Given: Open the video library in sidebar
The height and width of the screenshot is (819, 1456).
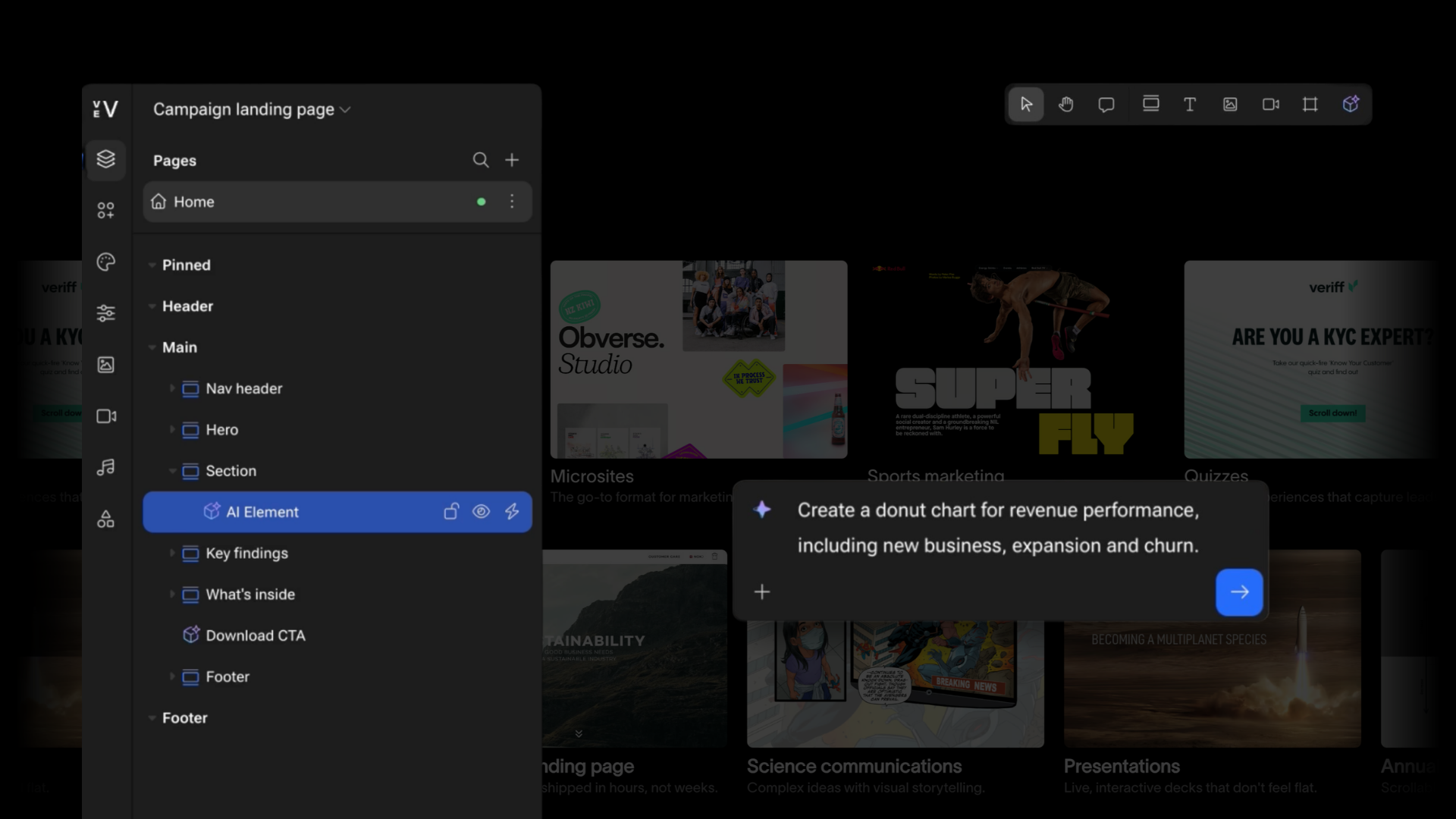Looking at the screenshot, I should (x=106, y=416).
